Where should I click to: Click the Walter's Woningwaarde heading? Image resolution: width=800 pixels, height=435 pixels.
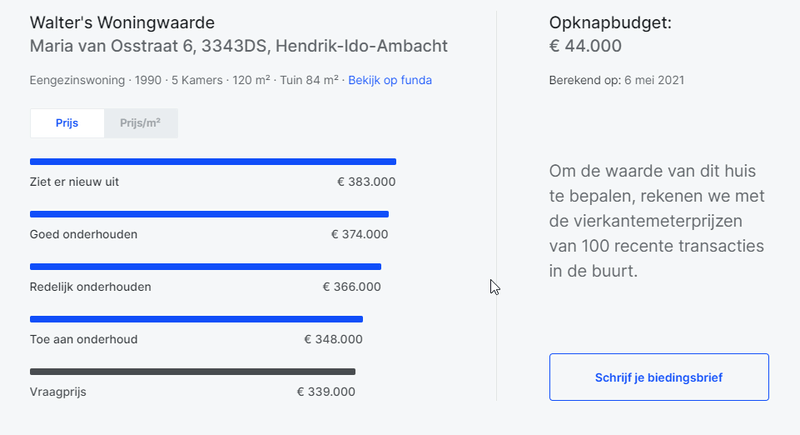(122, 23)
